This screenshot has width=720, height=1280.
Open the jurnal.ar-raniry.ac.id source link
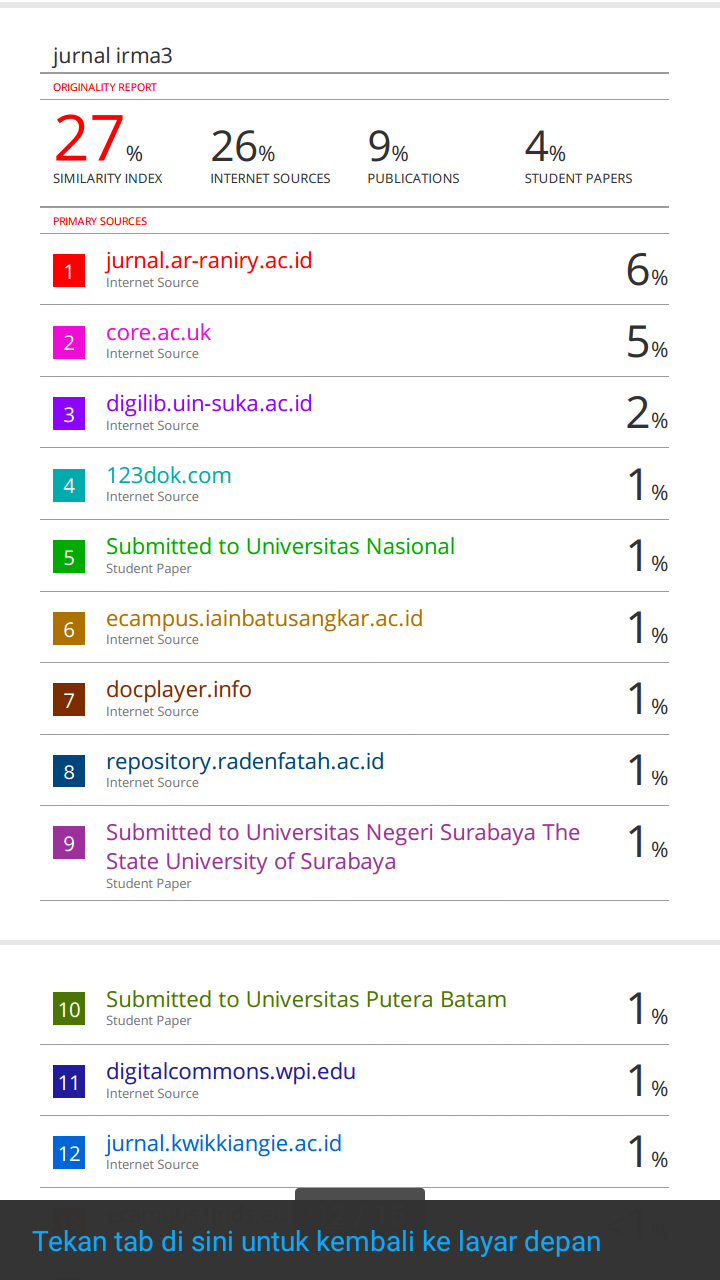point(209,261)
